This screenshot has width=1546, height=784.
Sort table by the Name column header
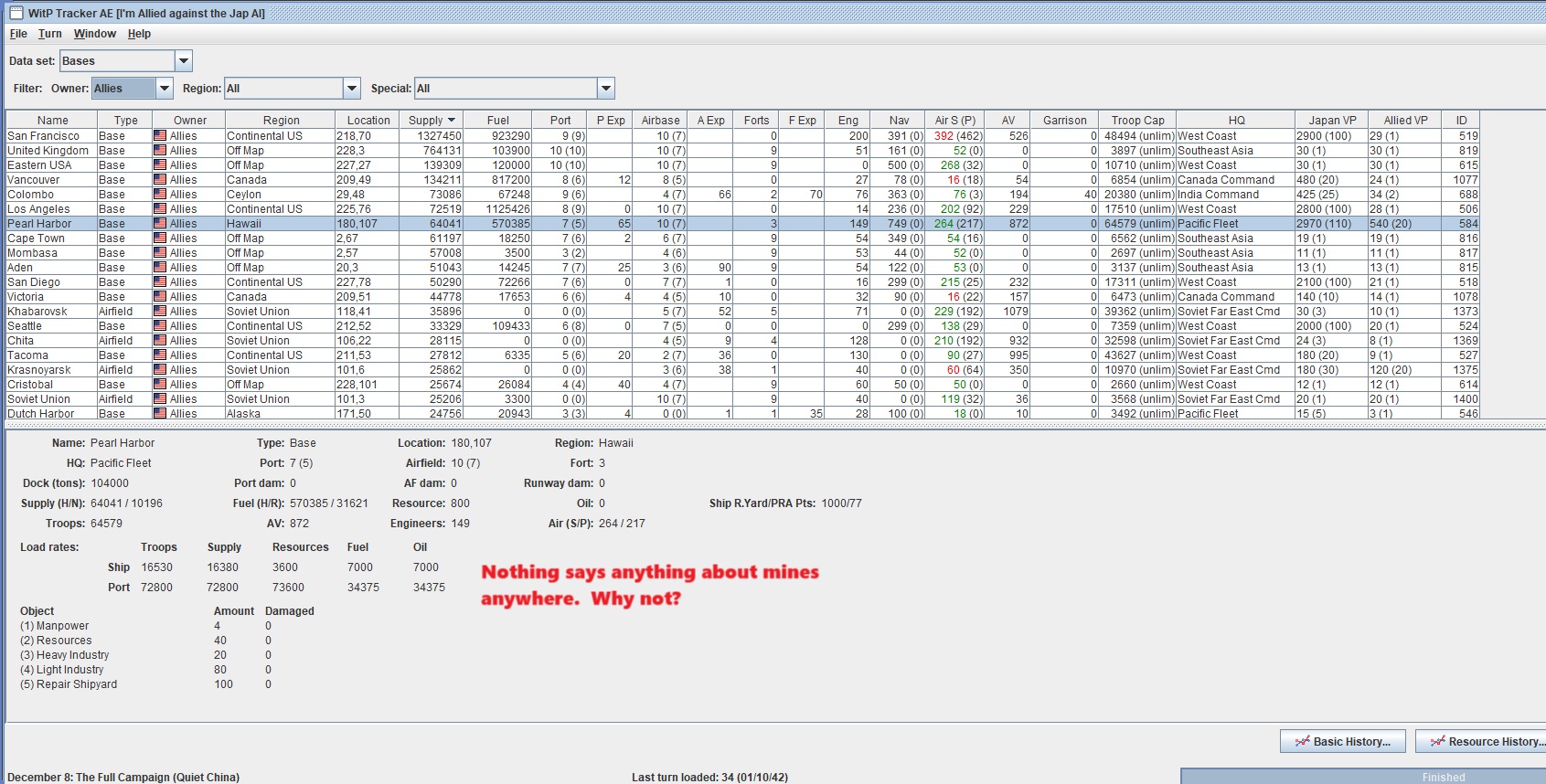point(52,121)
